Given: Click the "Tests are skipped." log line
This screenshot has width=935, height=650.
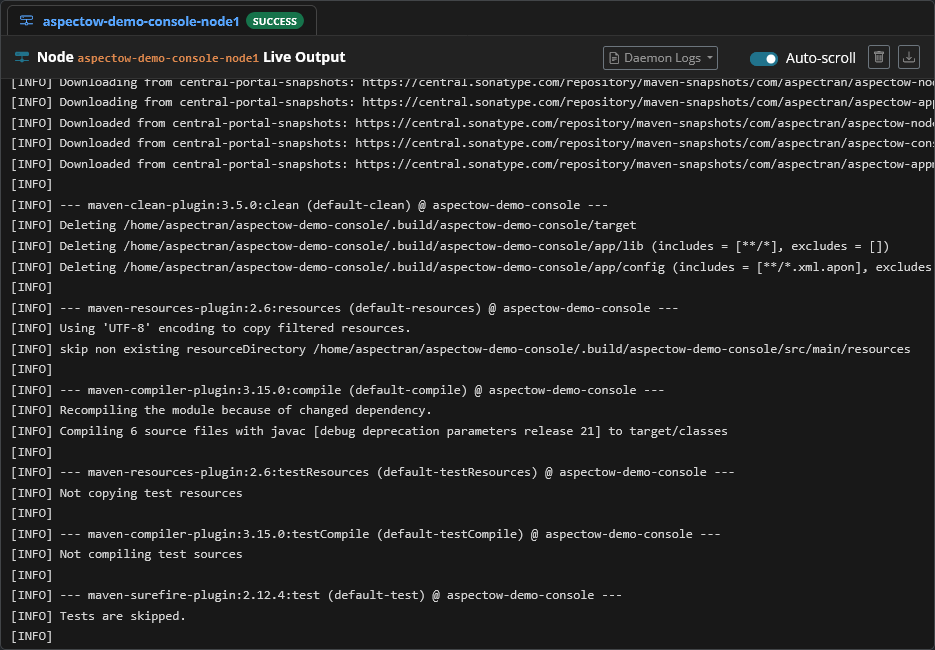Looking at the screenshot, I should click(x=98, y=616).
